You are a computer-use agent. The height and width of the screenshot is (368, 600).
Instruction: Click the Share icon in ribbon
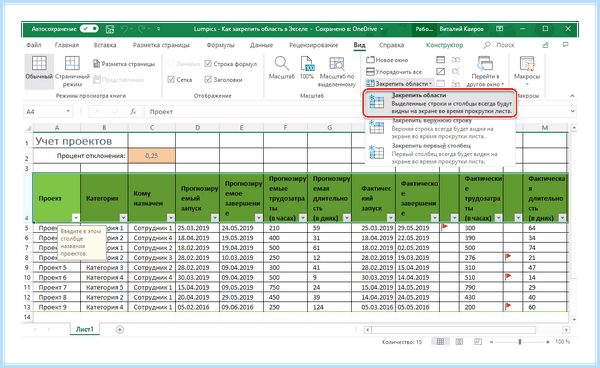pos(546,45)
